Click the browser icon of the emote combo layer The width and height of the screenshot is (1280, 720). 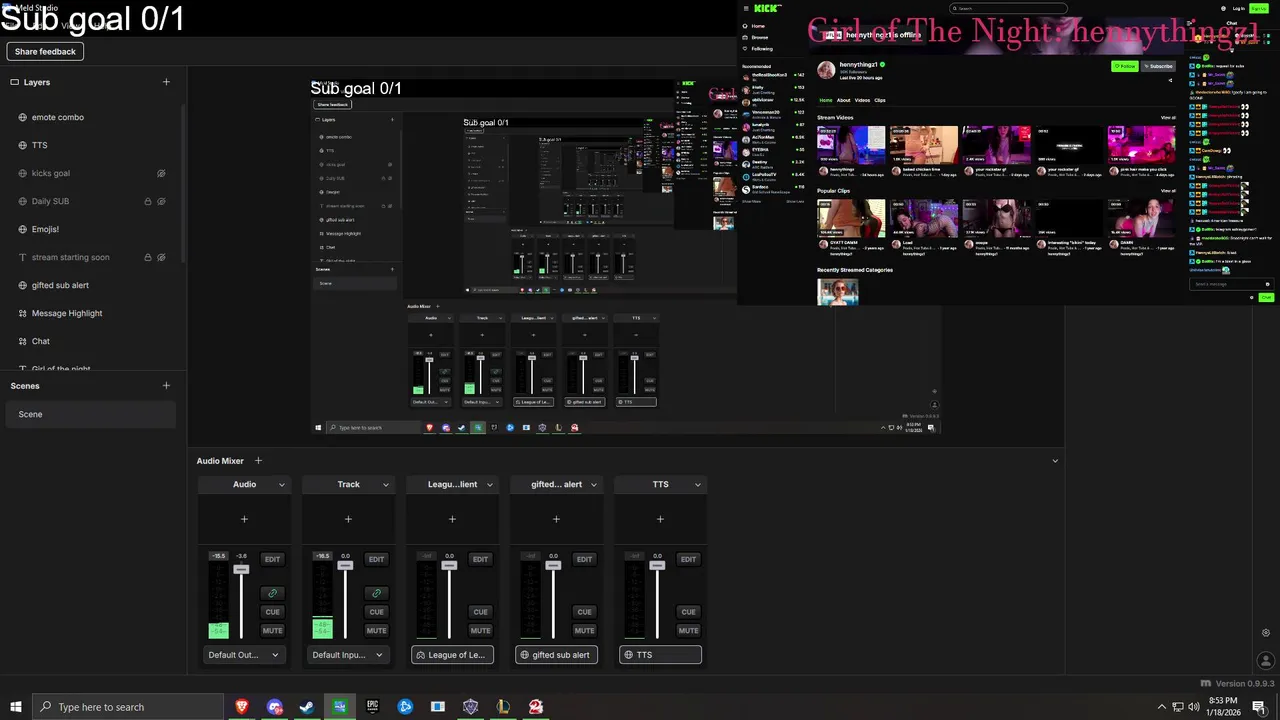(22, 117)
